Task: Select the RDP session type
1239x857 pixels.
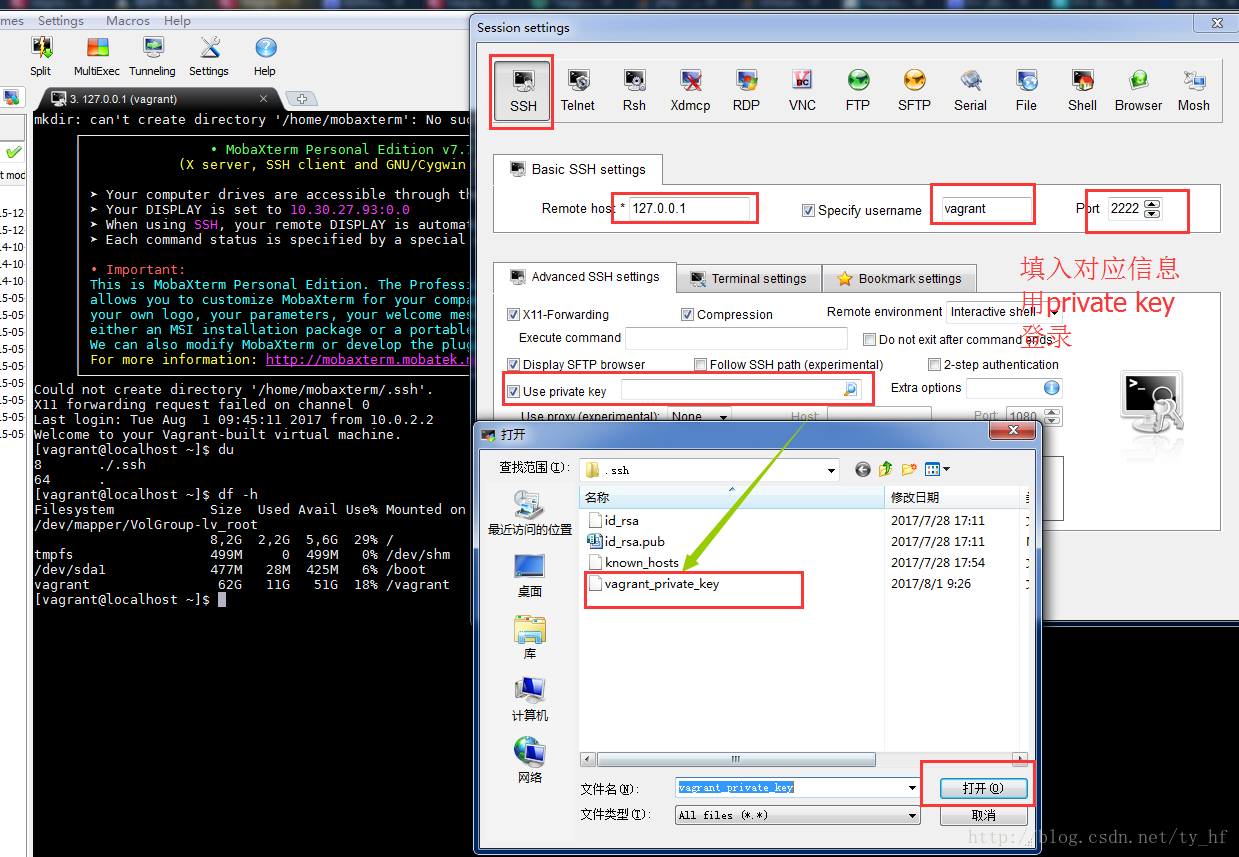Action: pyautogui.click(x=746, y=91)
